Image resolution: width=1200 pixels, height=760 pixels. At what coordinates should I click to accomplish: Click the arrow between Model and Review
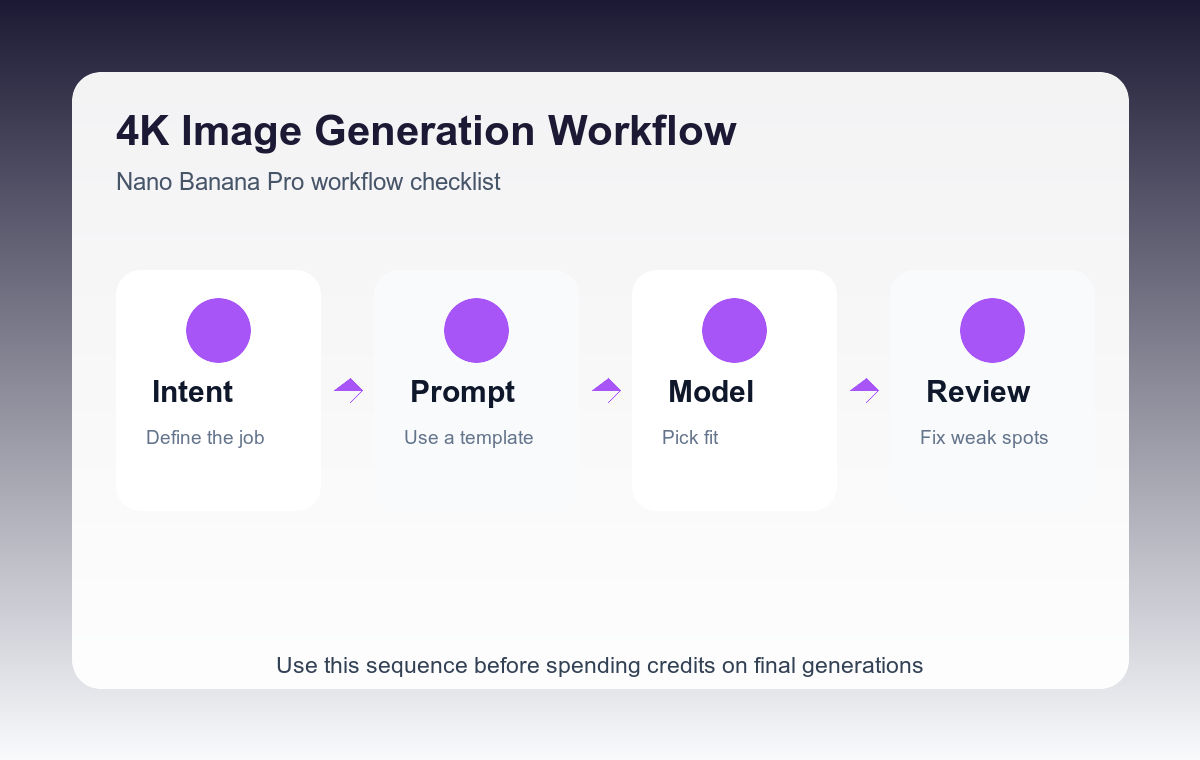pos(864,390)
